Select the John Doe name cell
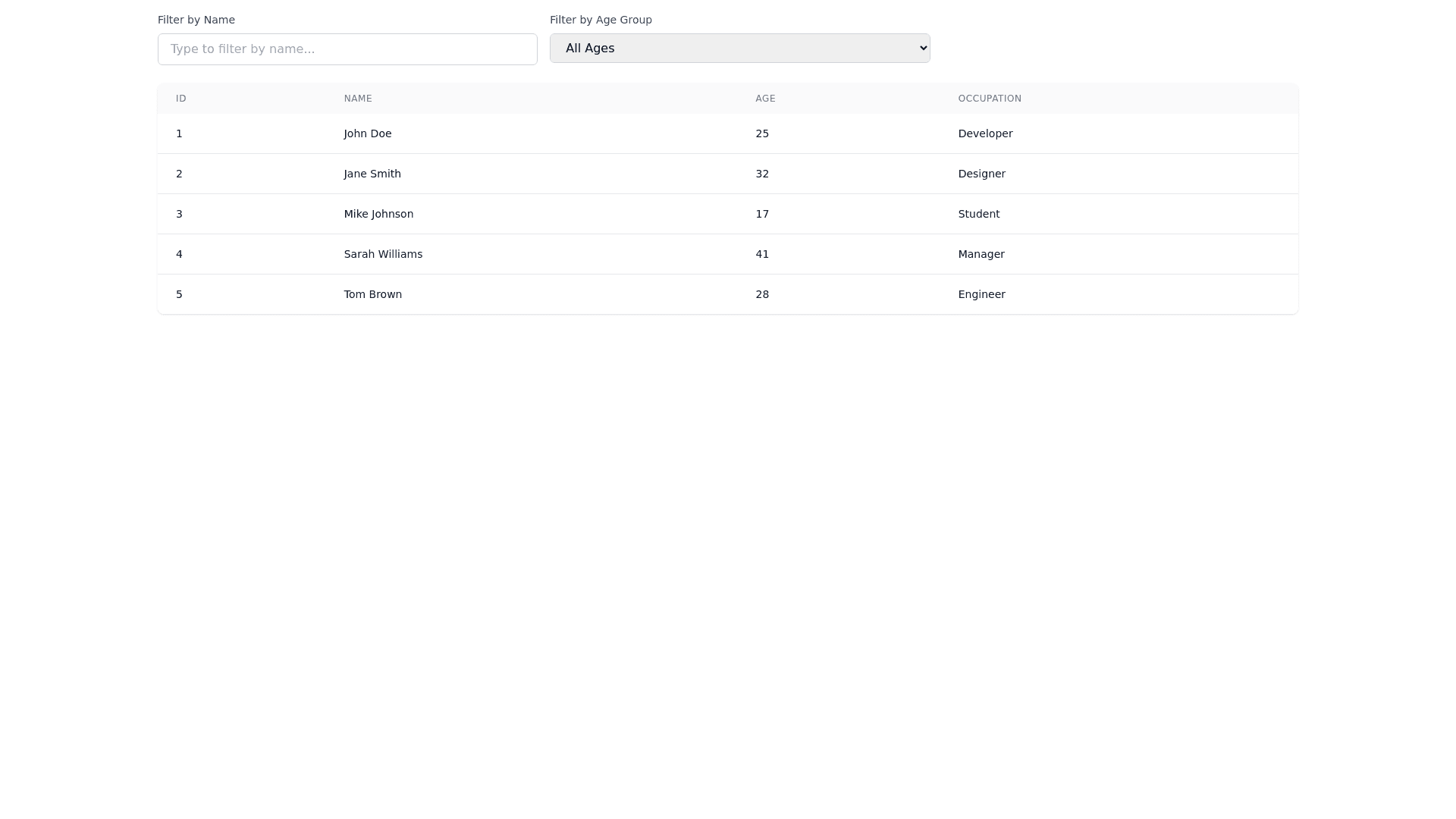This screenshot has width=1456, height=819. coord(368,133)
